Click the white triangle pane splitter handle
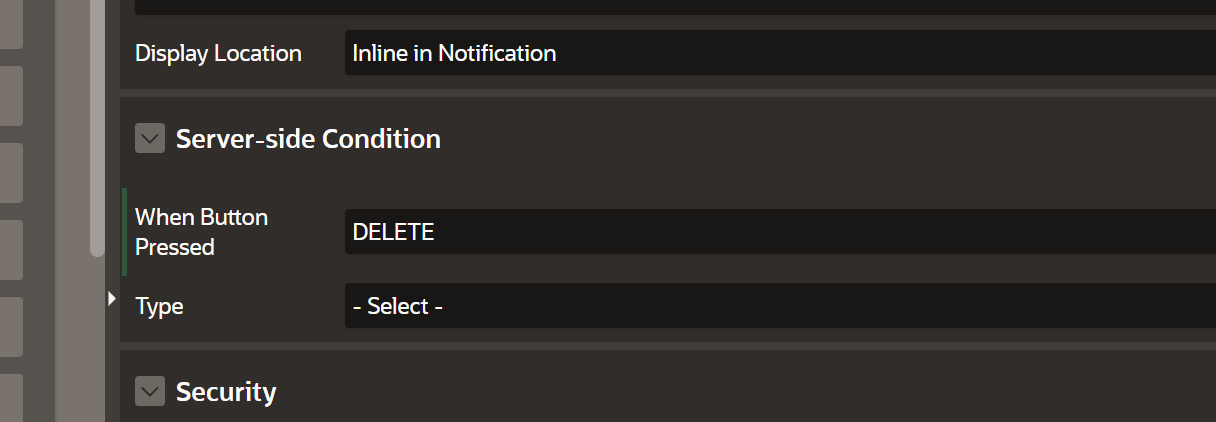 [112, 298]
